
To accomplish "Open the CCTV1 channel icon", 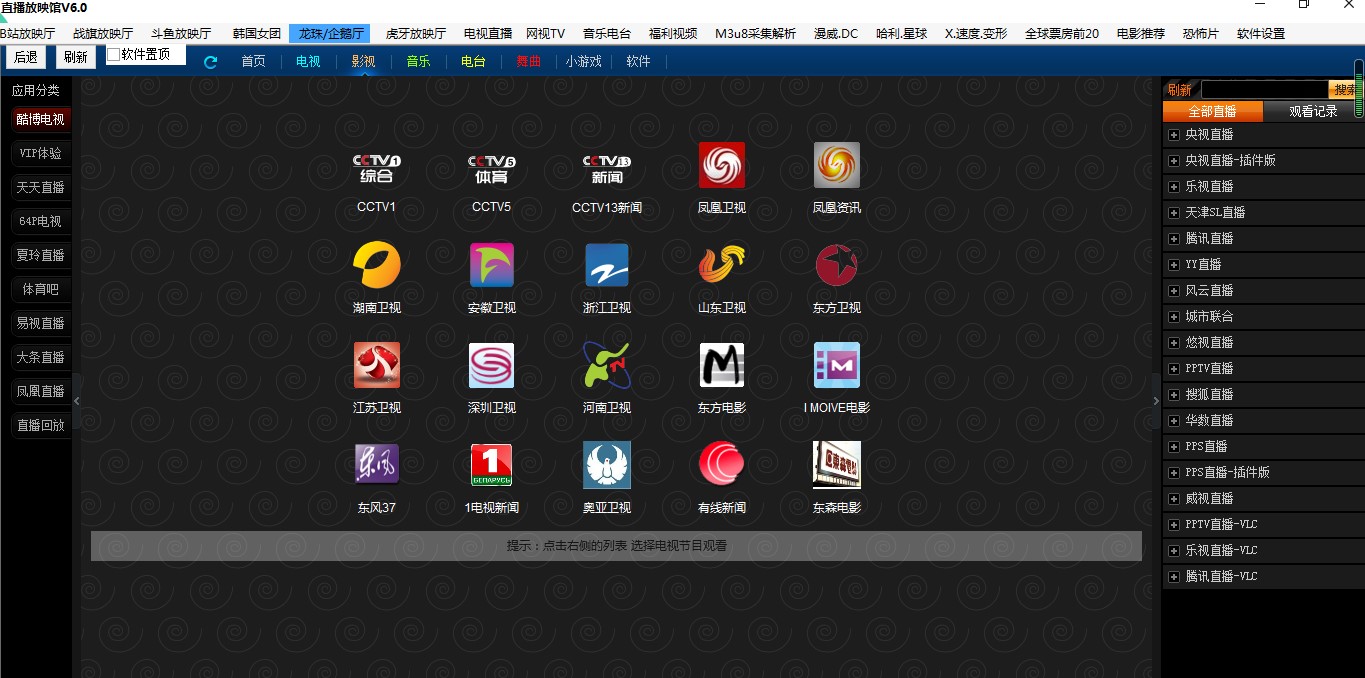I will click(377, 166).
